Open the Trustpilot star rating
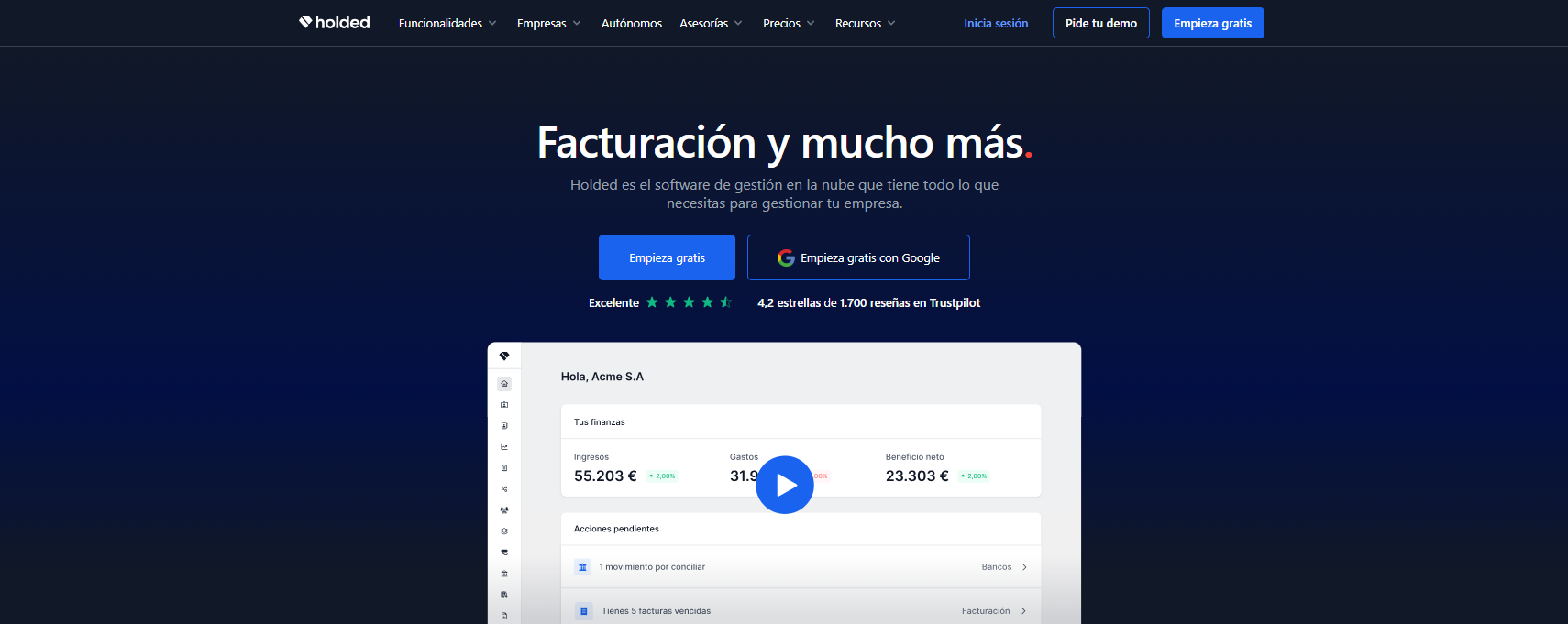 pos(689,302)
